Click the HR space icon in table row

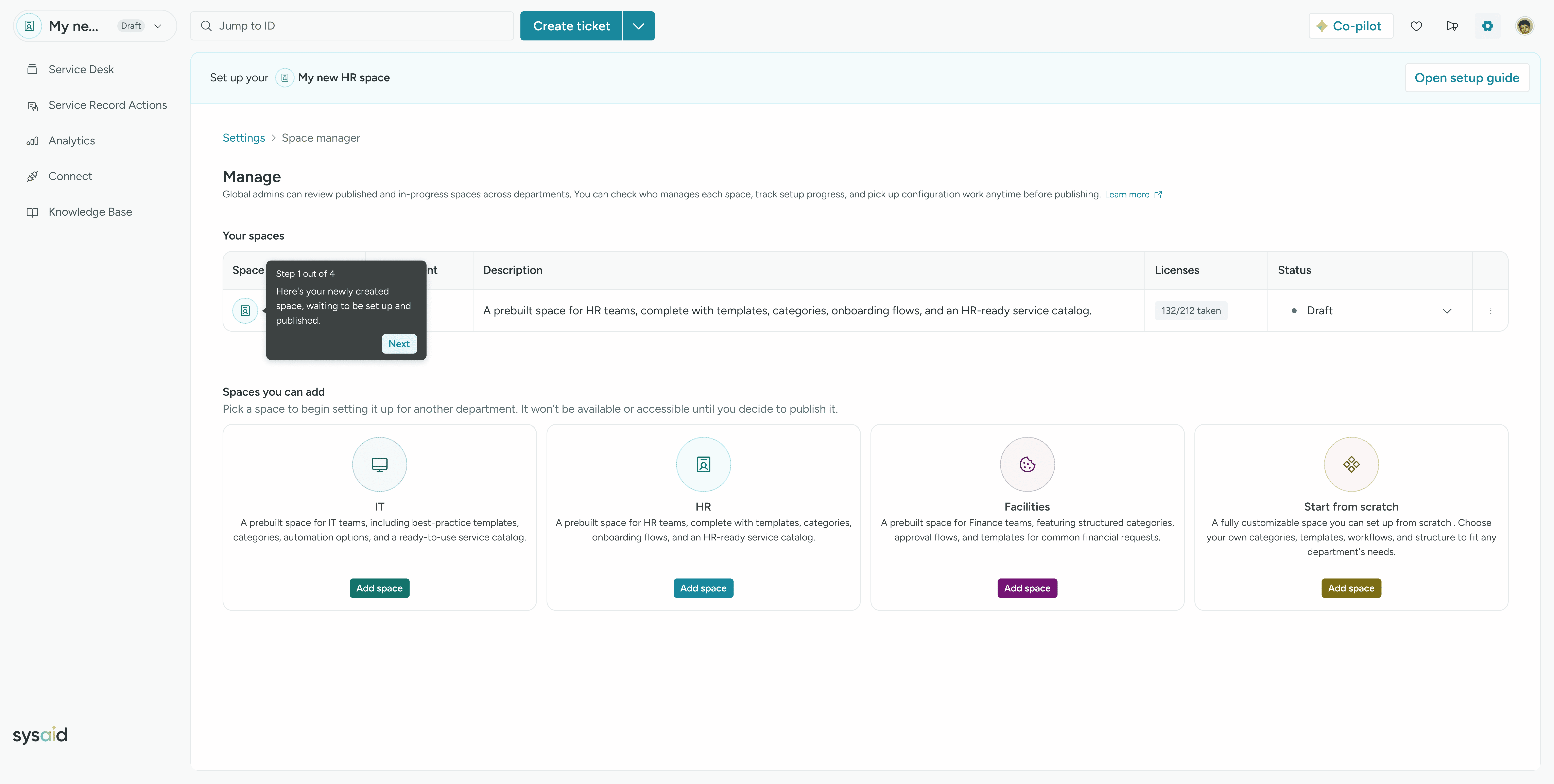pyautogui.click(x=245, y=310)
